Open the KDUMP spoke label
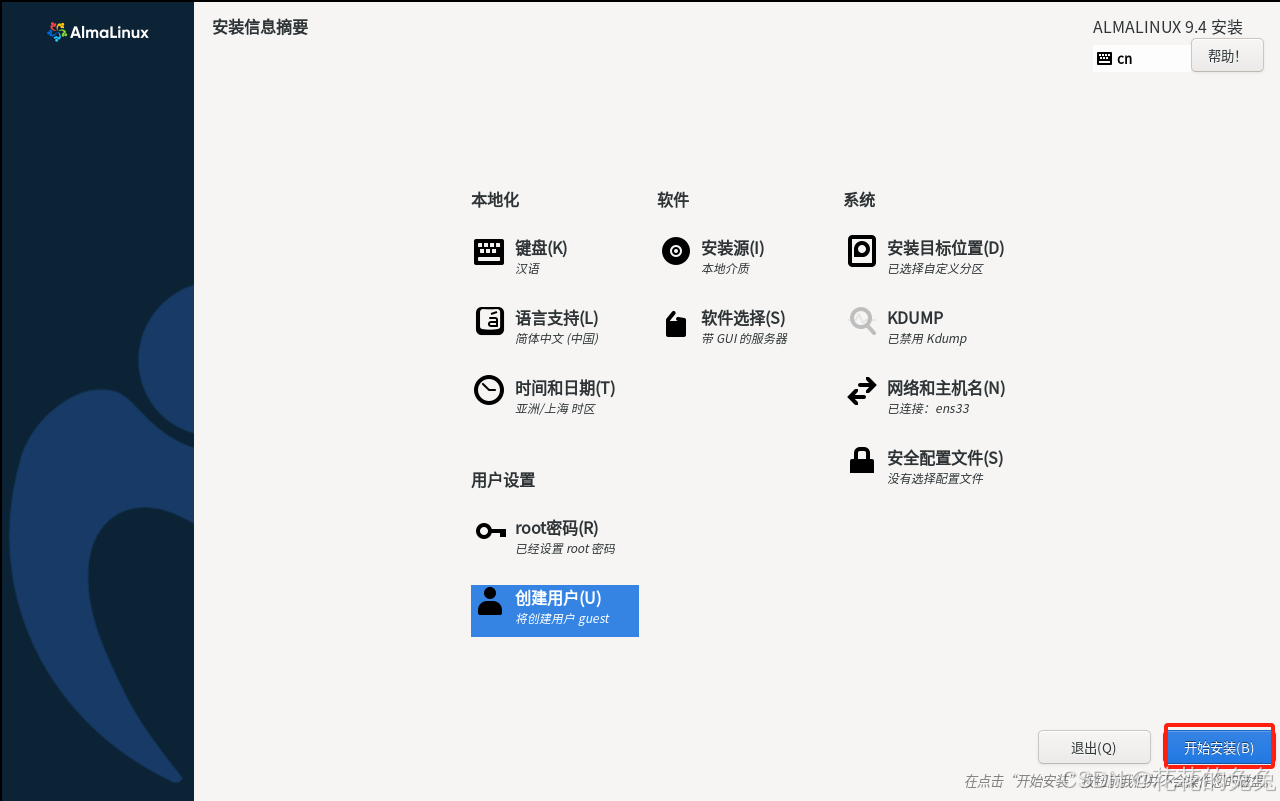The width and height of the screenshot is (1280, 801). coord(915,318)
